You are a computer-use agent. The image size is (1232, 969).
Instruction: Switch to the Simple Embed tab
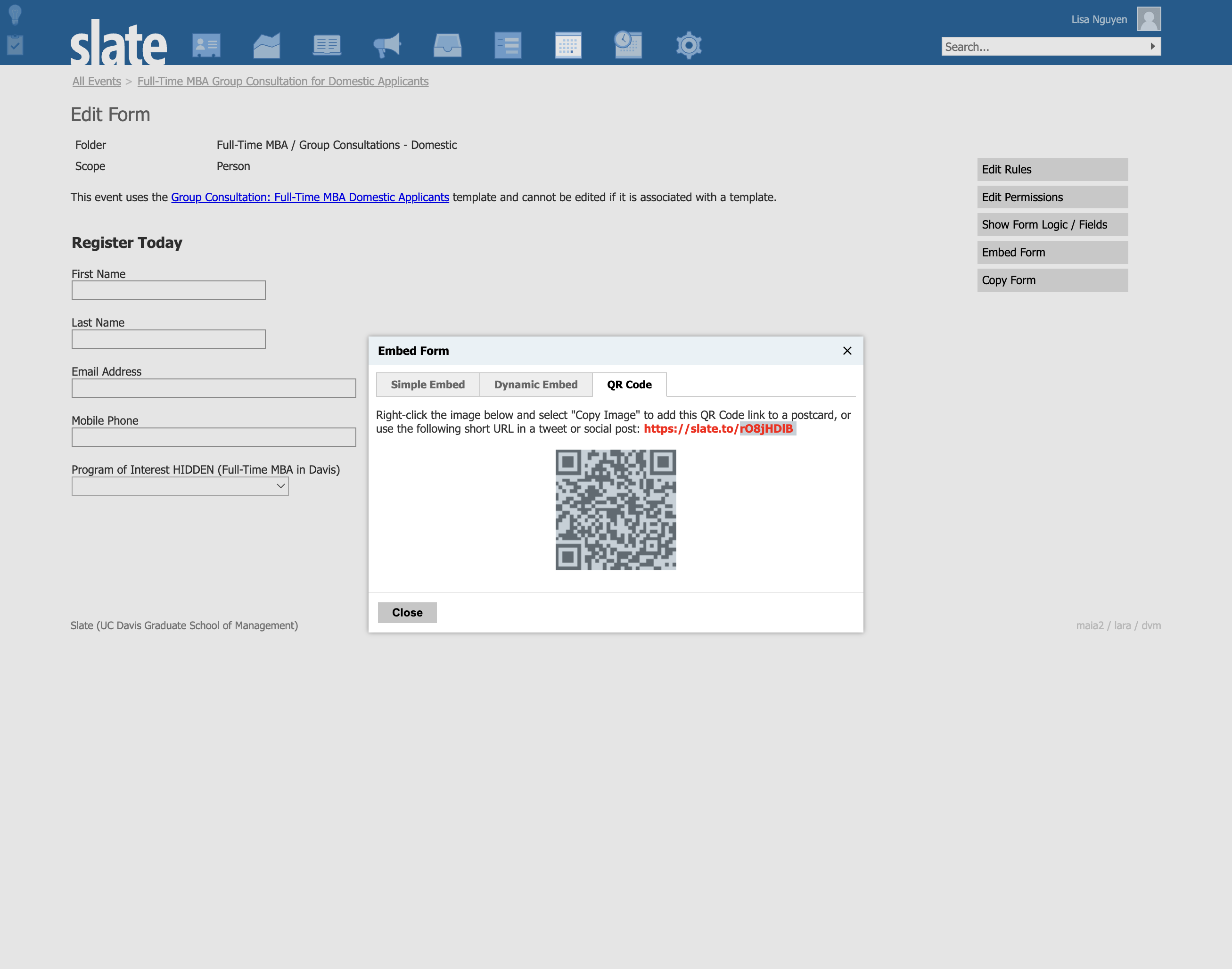point(427,385)
